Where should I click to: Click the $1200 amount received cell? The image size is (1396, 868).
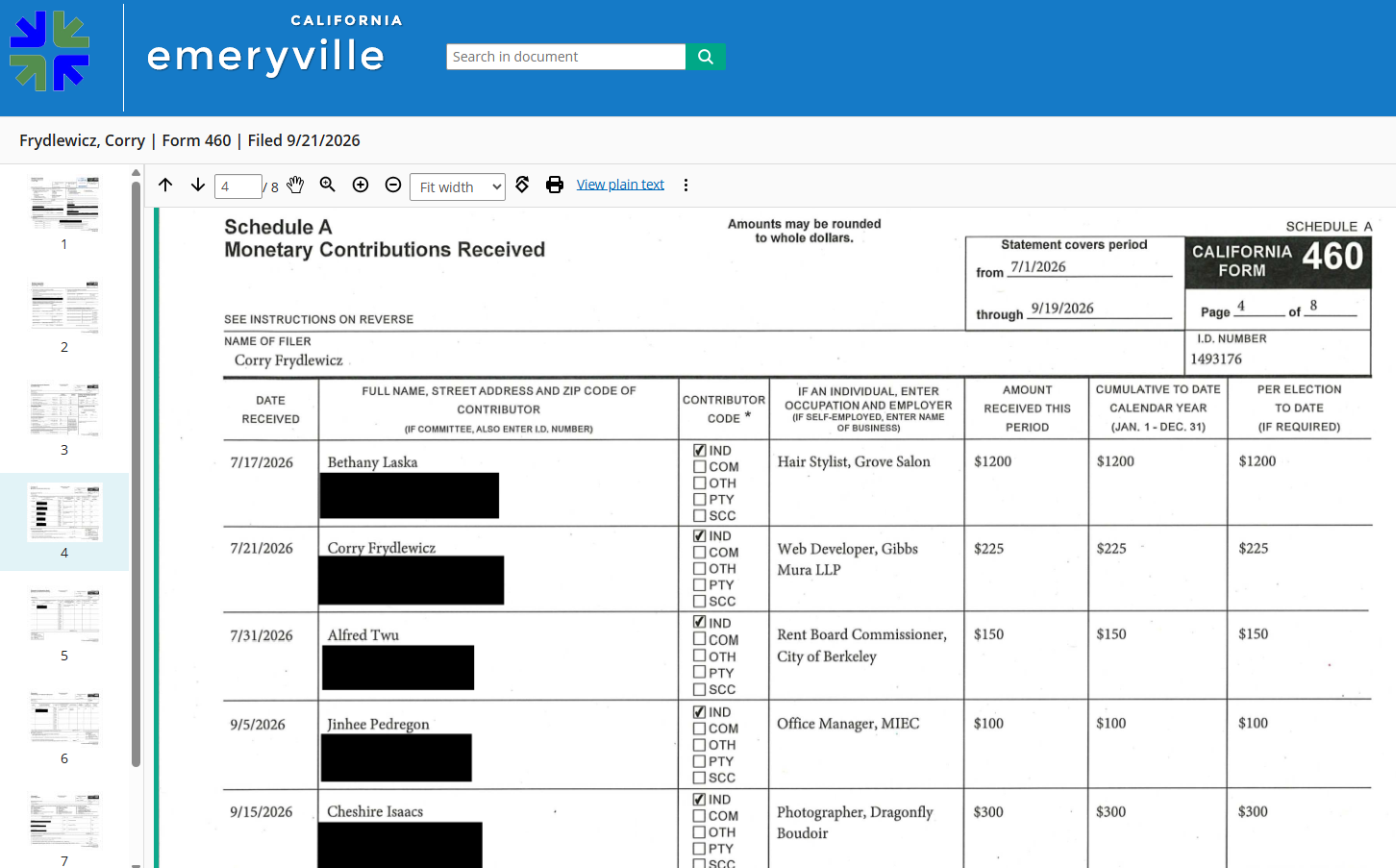pos(992,461)
